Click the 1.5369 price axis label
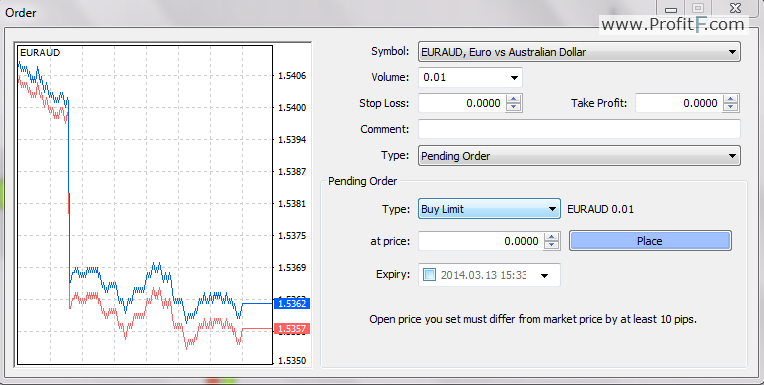Screen dimensions: 764x385 [x=292, y=268]
